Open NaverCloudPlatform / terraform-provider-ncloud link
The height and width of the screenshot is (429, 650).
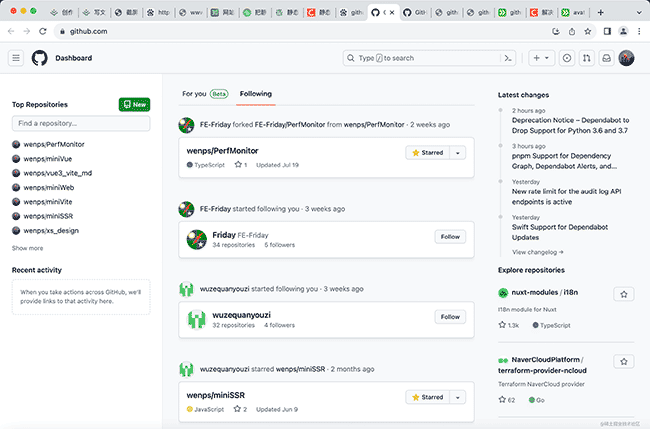click(542, 365)
